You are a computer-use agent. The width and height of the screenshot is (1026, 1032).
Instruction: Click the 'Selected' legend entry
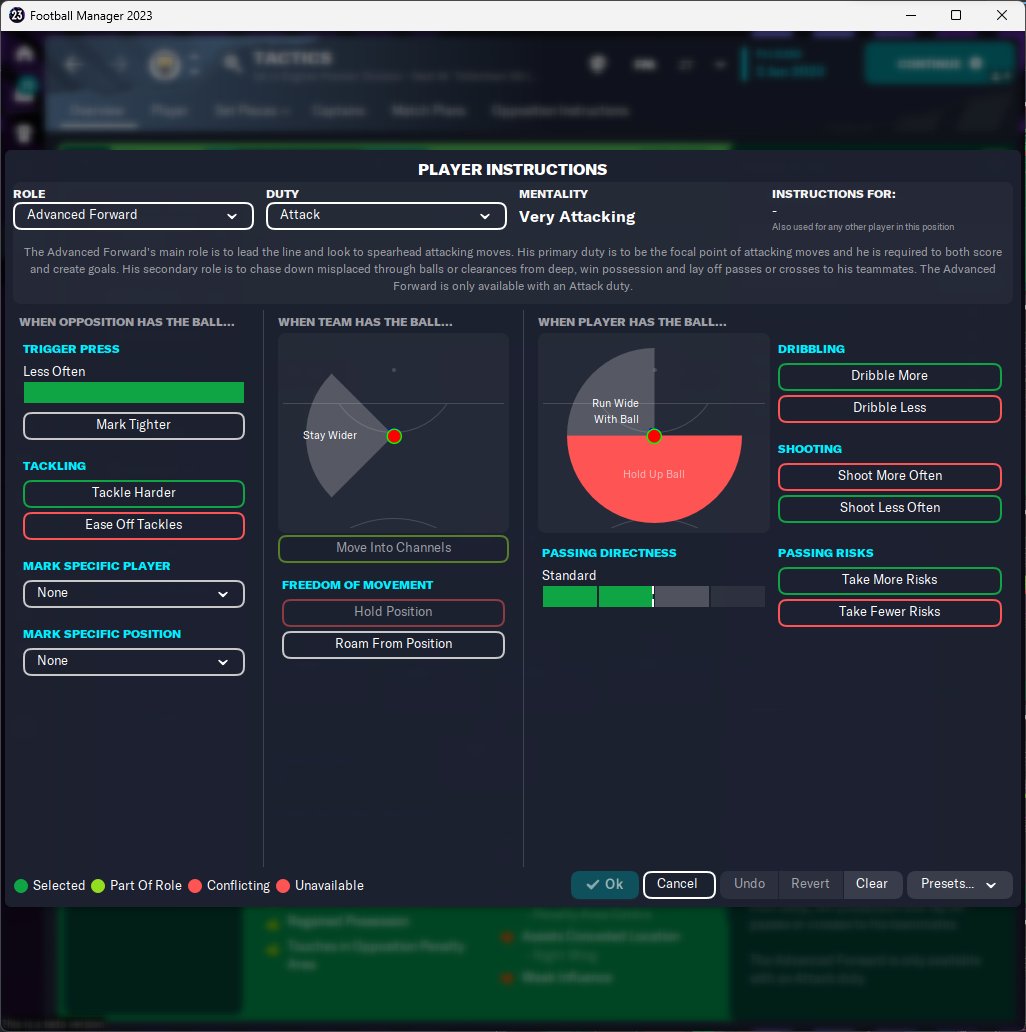click(x=50, y=885)
